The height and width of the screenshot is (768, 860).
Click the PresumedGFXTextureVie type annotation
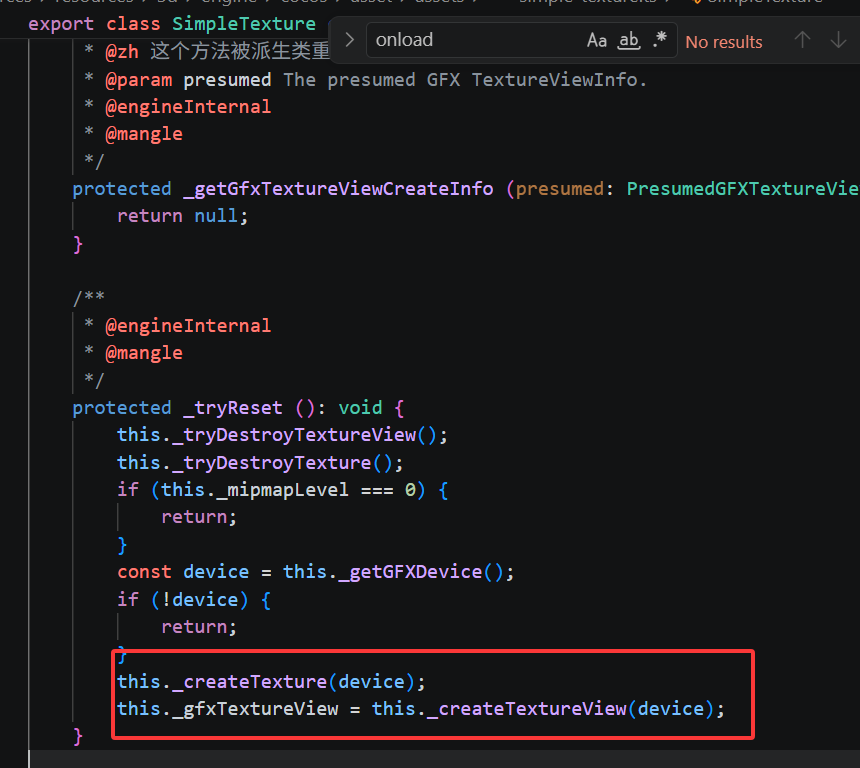coord(743,189)
